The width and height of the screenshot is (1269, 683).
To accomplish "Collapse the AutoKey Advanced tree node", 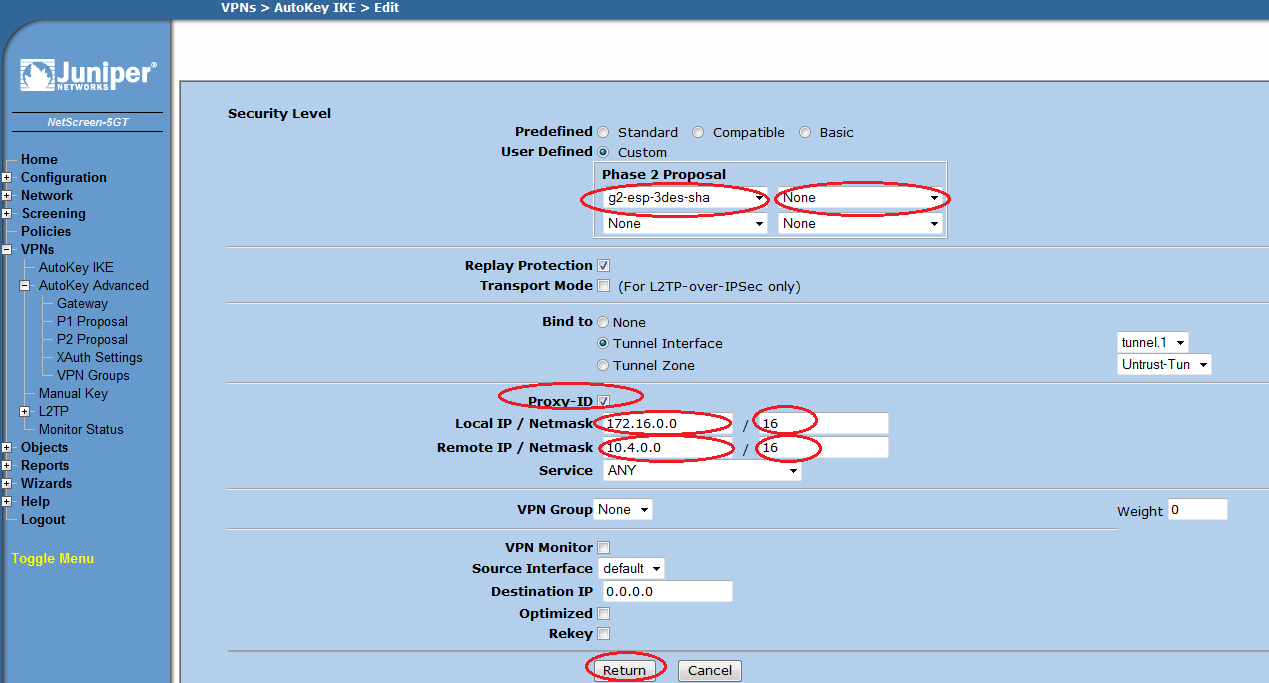I will (25, 286).
